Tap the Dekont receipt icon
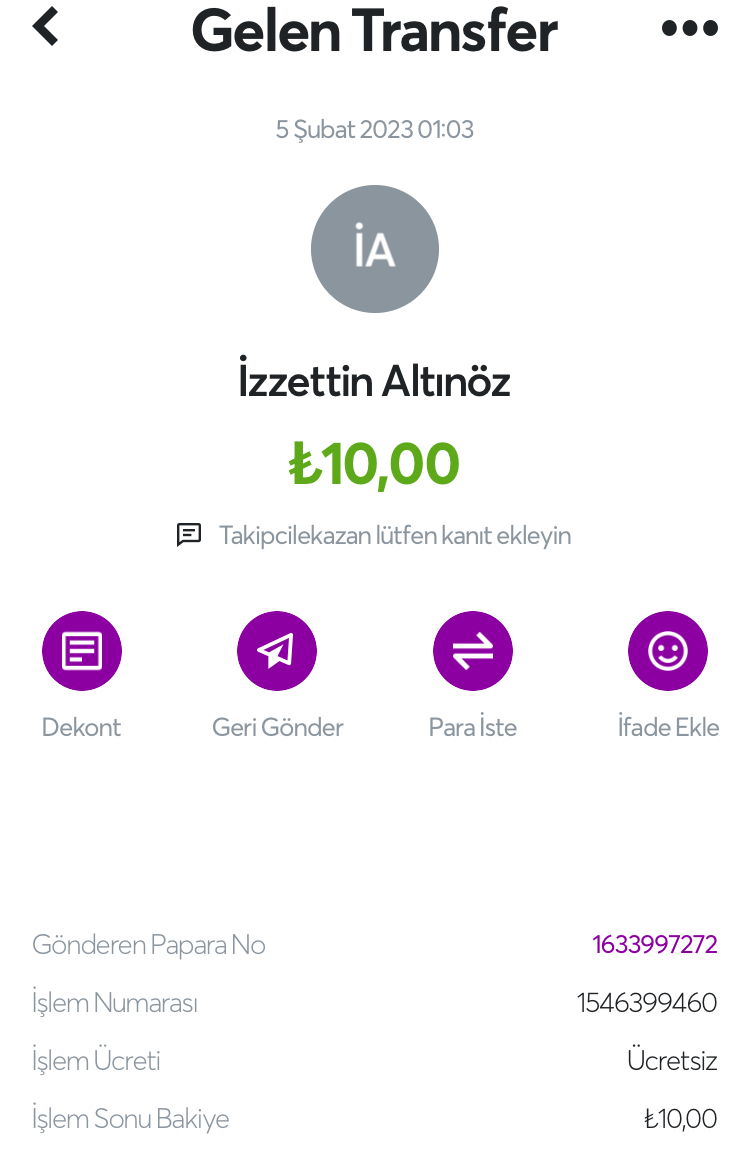Viewport: 750px width, 1176px height. tap(82, 651)
